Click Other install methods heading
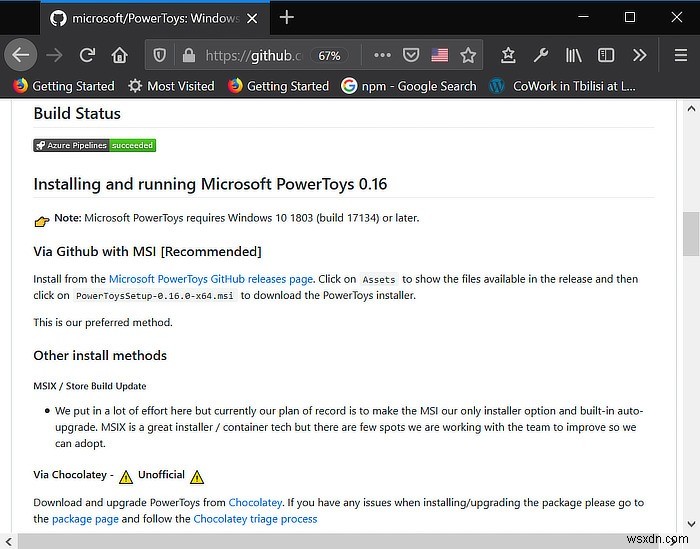The height and width of the screenshot is (549, 700). tap(100, 356)
